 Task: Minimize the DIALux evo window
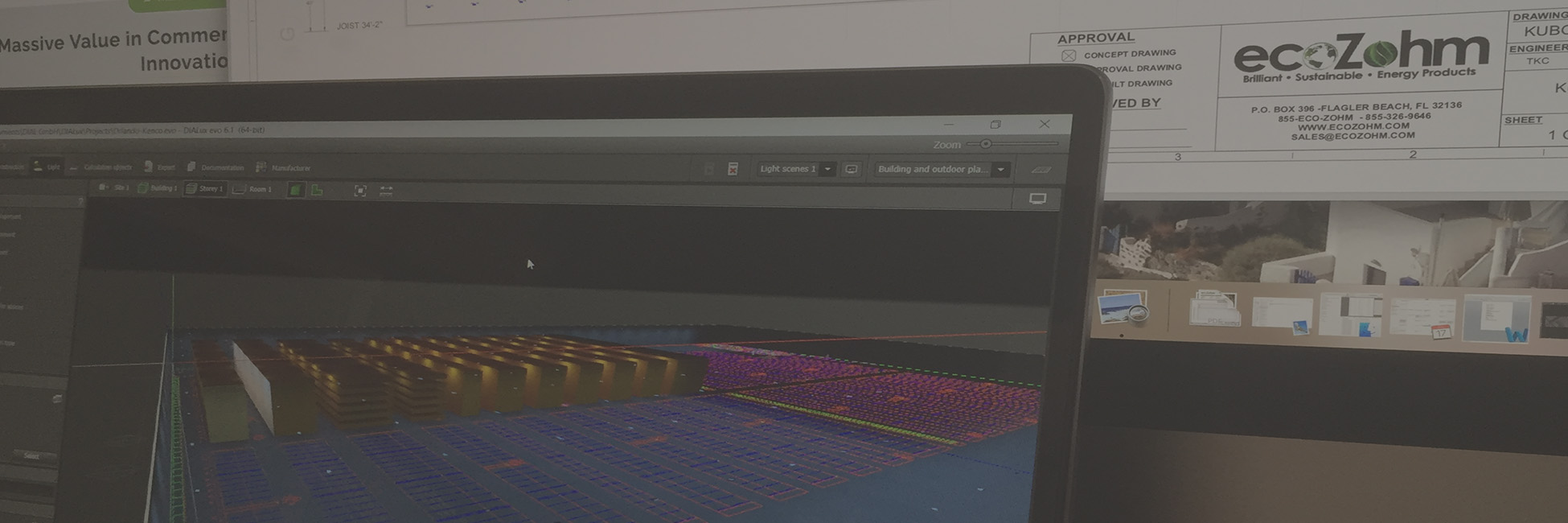point(949,125)
